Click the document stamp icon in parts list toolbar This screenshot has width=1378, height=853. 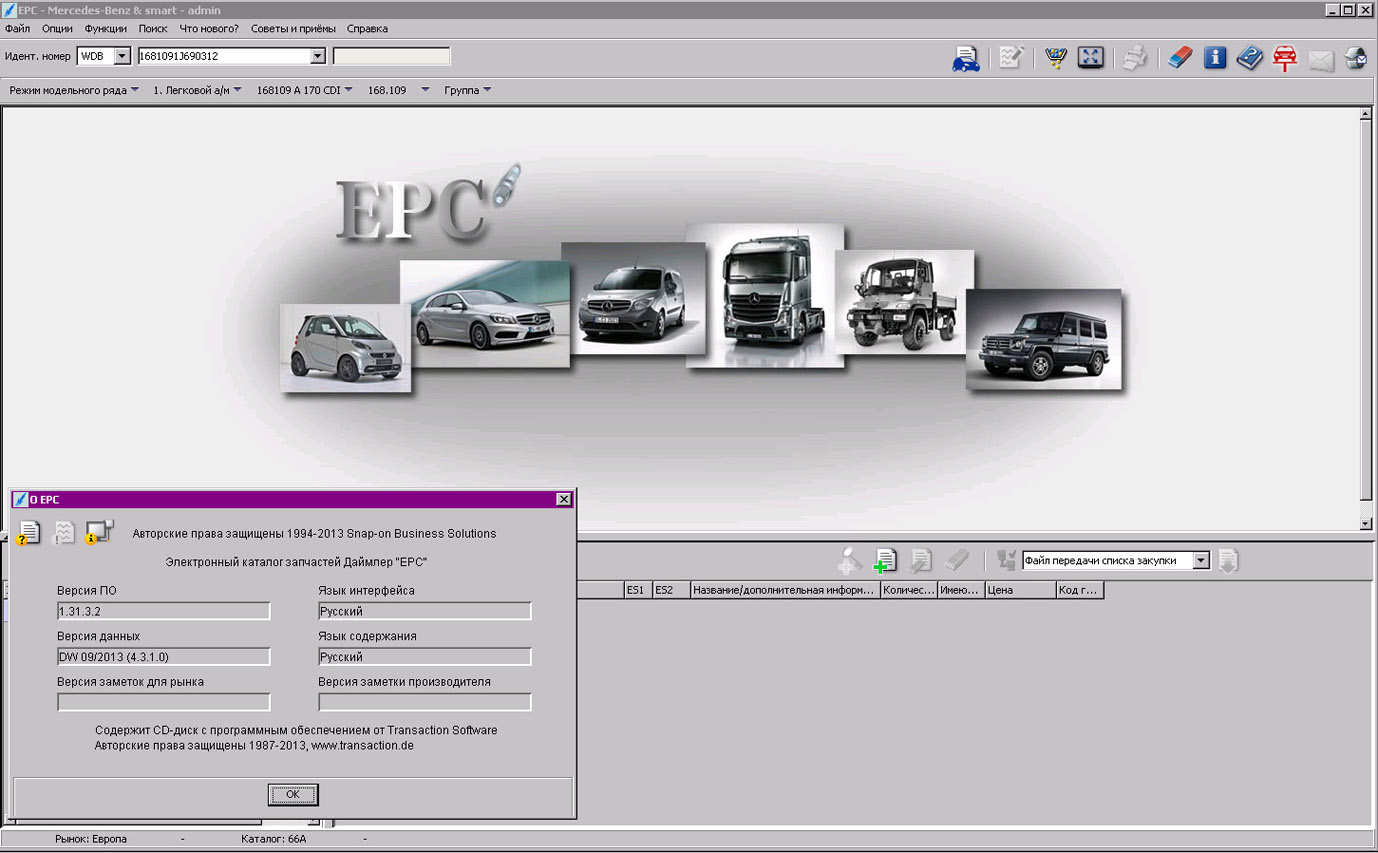coord(921,560)
